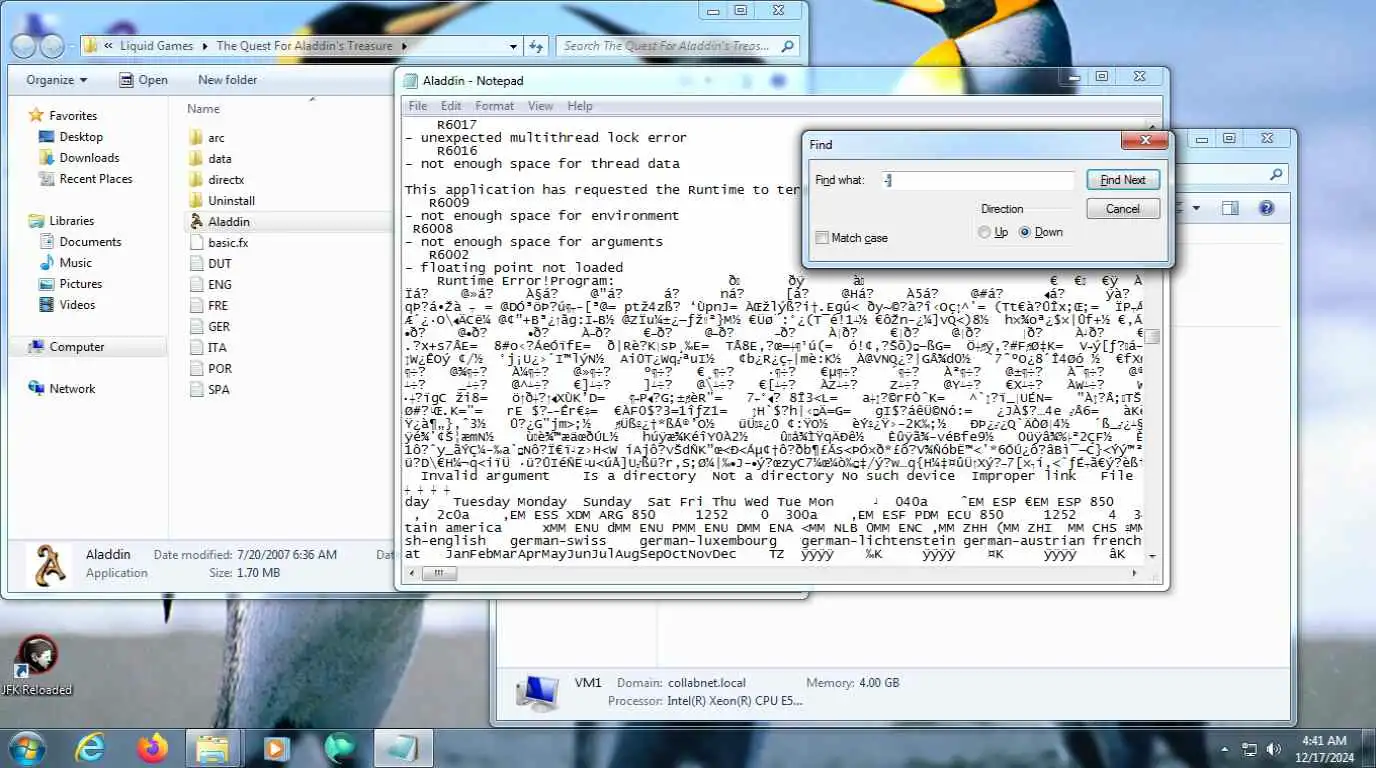The image size is (1376, 768).
Task: Open Notepad View menu
Action: [x=540, y=106]
